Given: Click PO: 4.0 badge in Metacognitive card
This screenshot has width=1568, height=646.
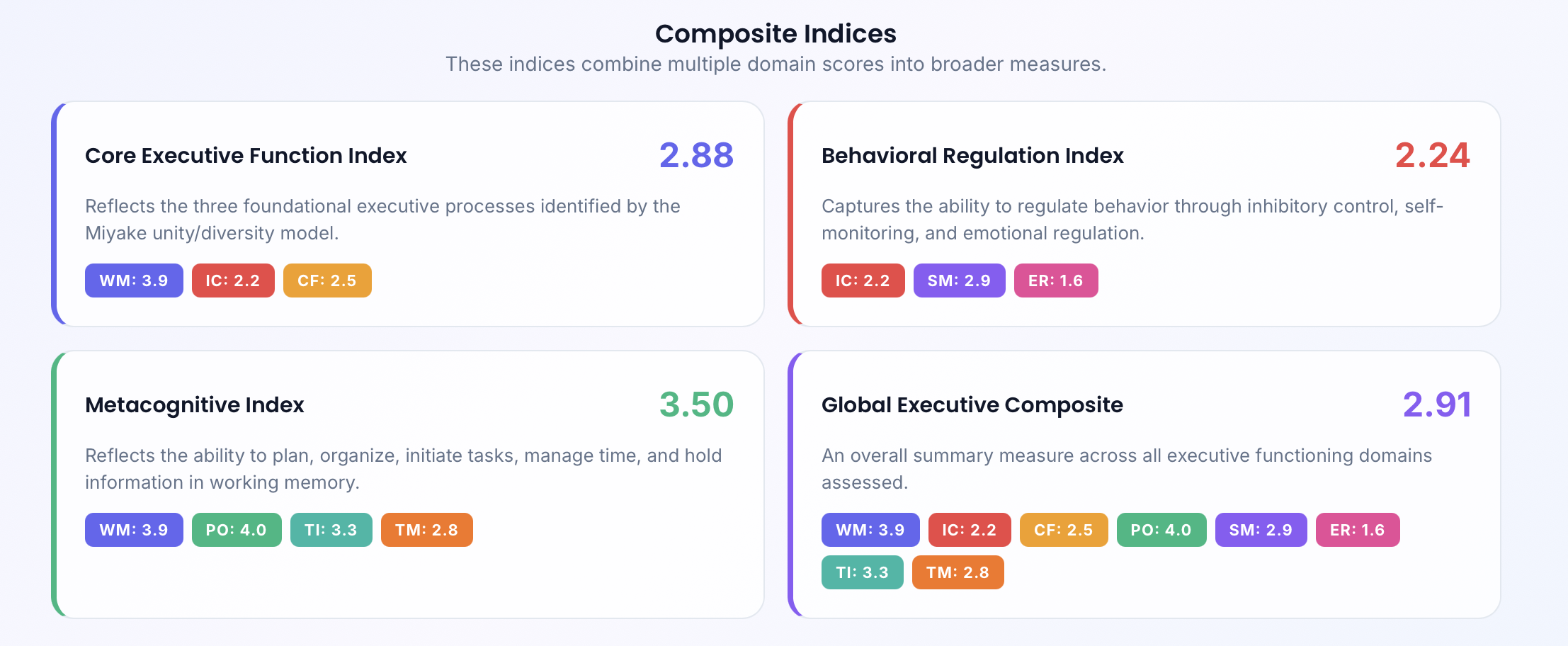Looking at the screenshot, I should (237, 530).
